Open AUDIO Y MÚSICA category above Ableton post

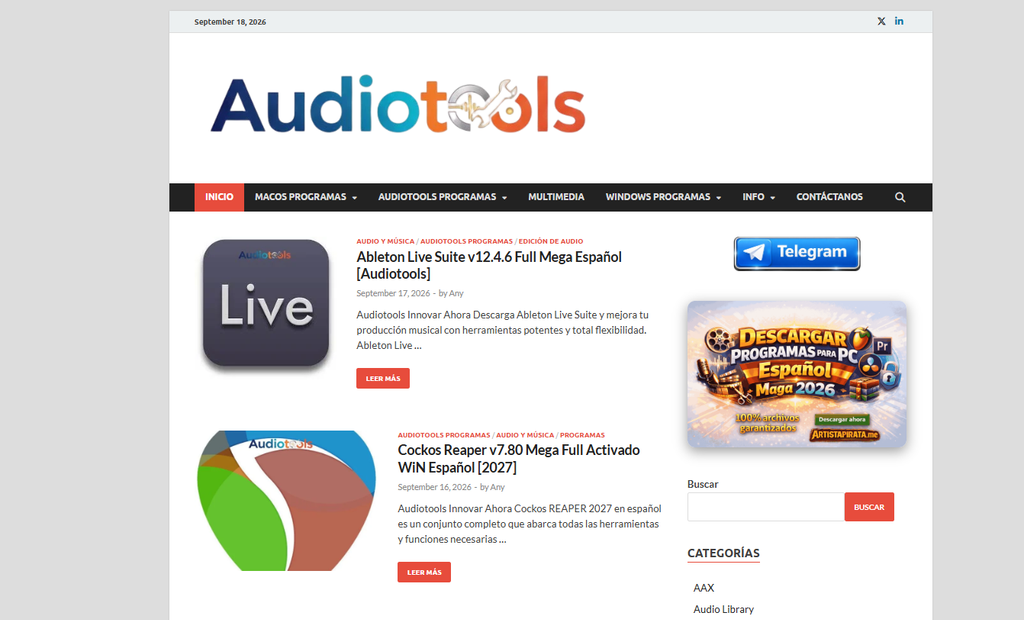pos(385,241)
